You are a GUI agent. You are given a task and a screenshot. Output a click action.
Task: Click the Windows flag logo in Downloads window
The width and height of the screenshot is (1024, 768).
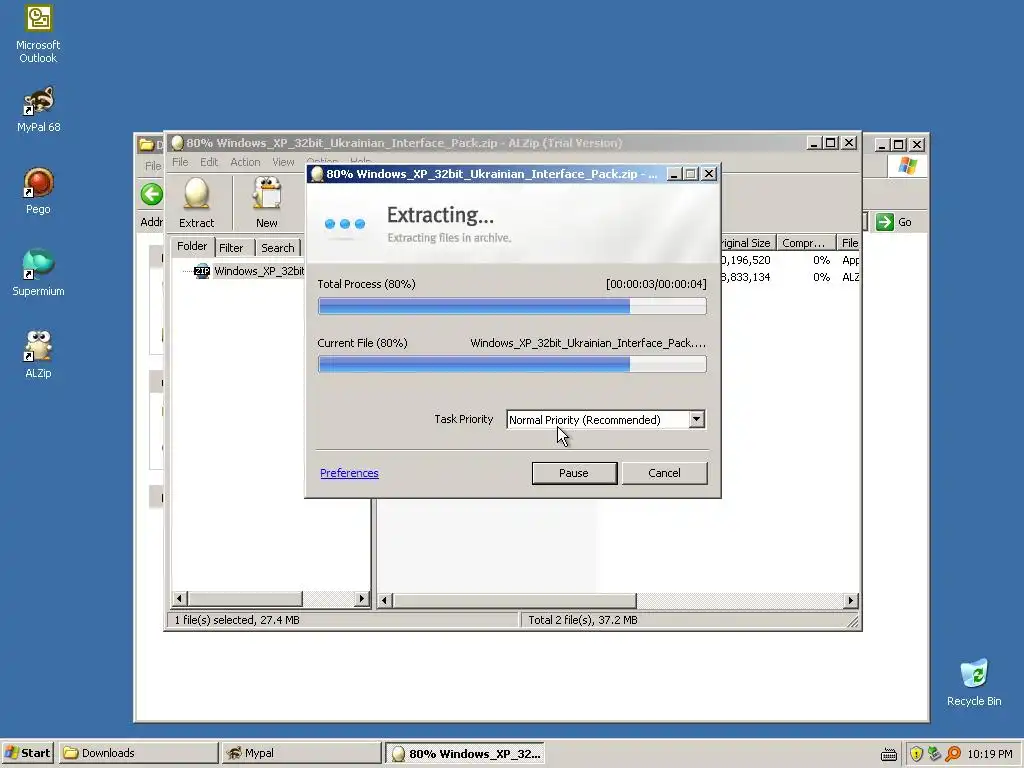907,166
